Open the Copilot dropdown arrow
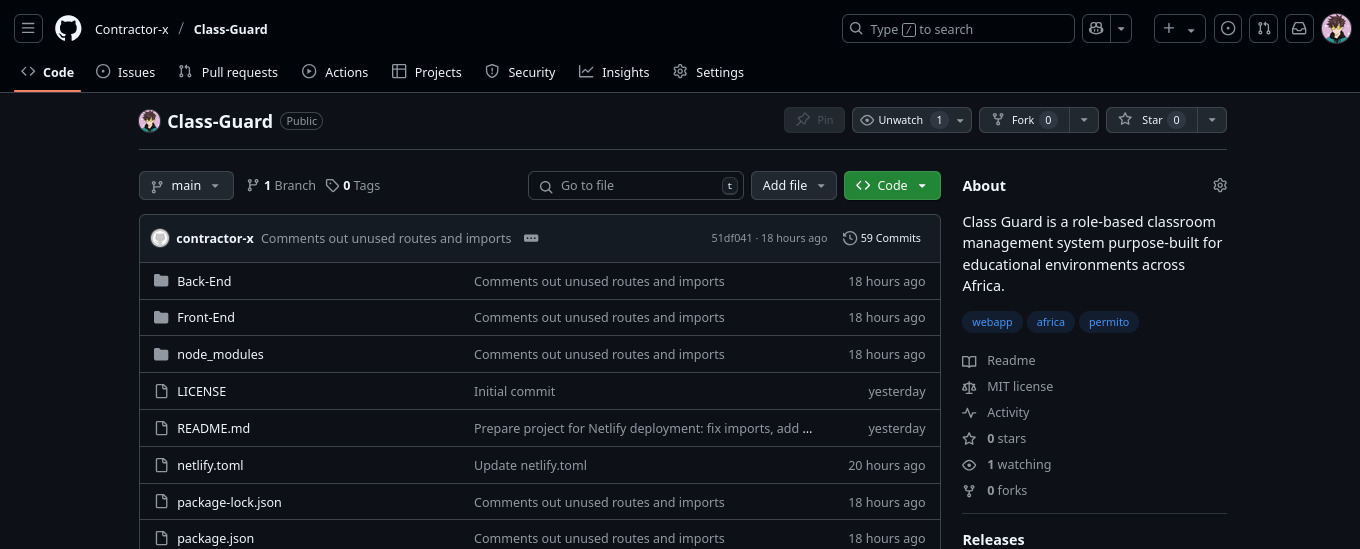 [1122, 29]
